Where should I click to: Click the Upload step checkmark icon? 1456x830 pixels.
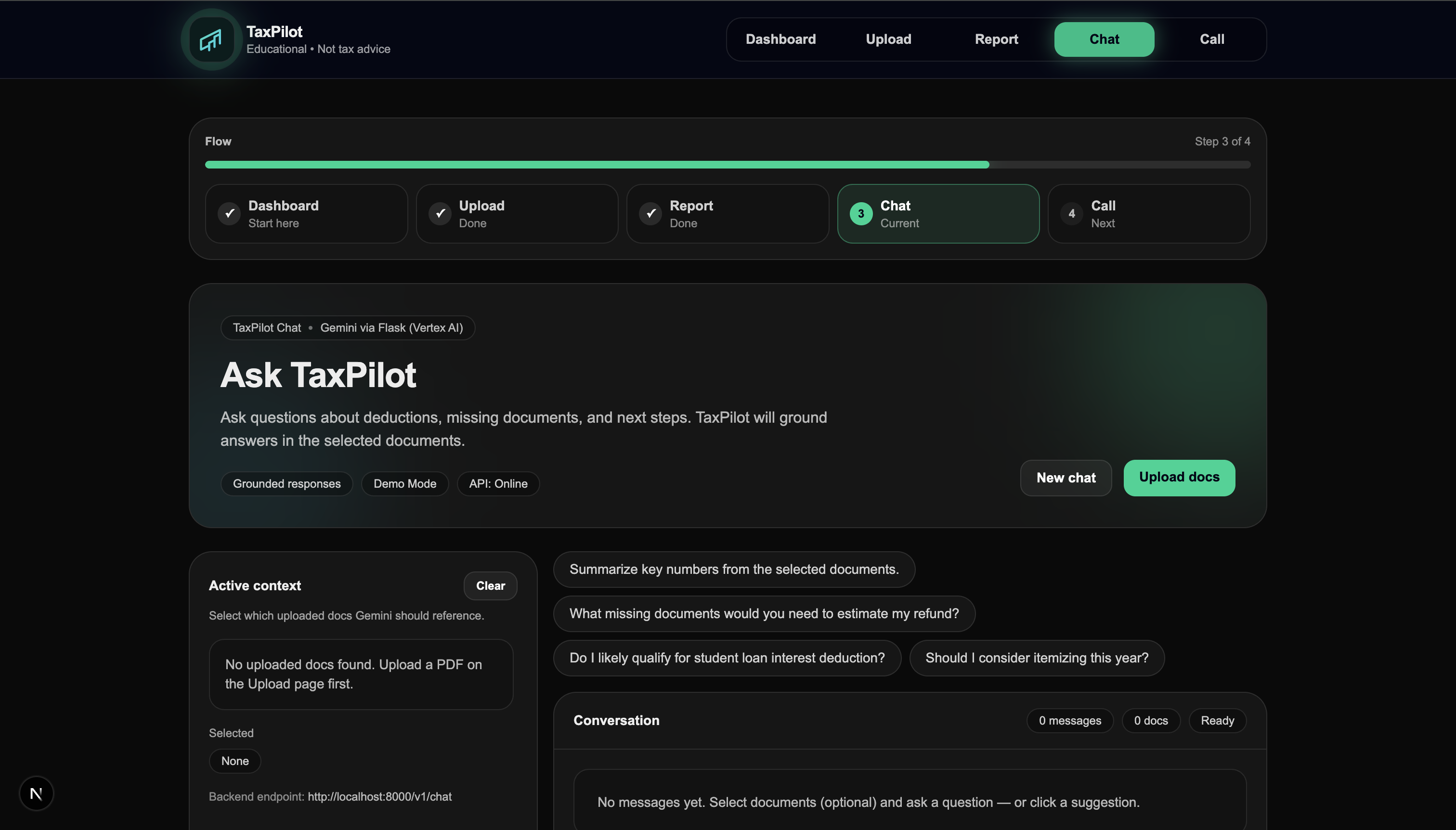[440, 214]
